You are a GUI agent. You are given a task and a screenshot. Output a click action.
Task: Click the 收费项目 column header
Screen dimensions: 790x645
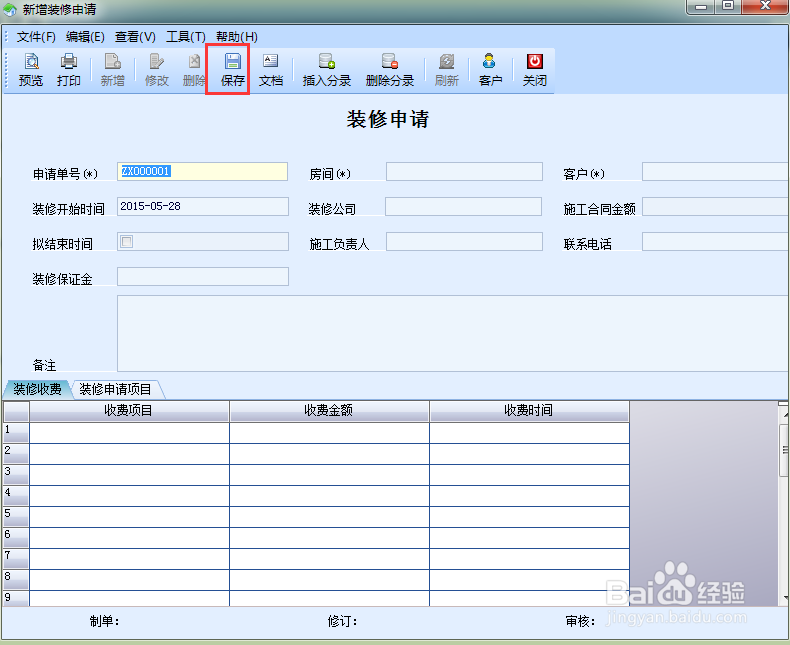coord(129,411)
